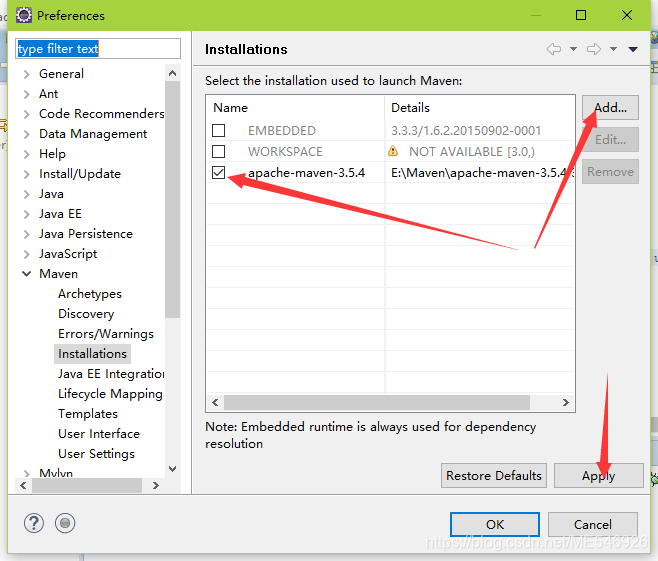Click the installations table scroll right arrow
The width and height of the screenshot is (658, 561).
click(566, 403)
